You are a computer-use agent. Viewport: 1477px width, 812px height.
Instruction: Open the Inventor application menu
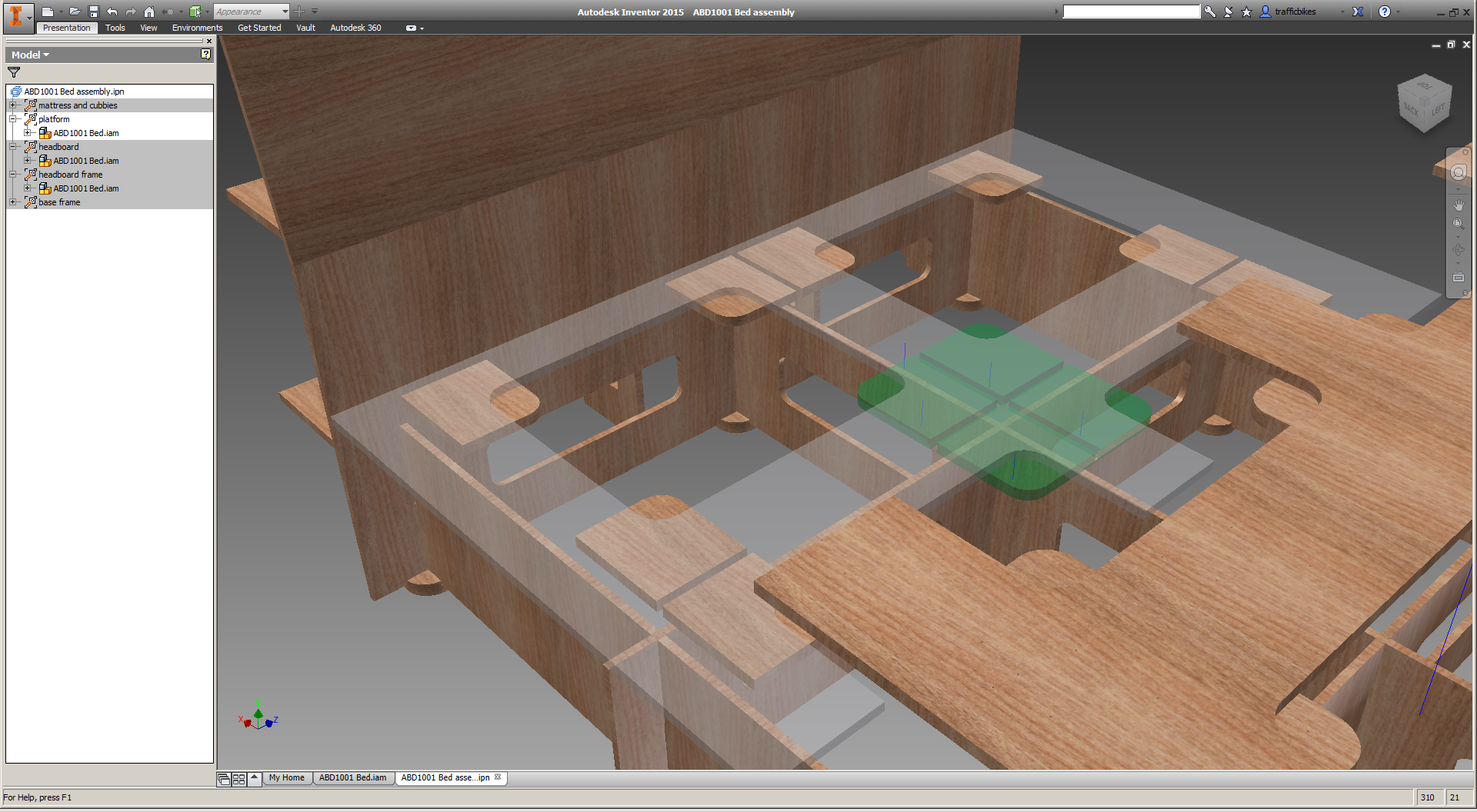click(x=17, y=17)
